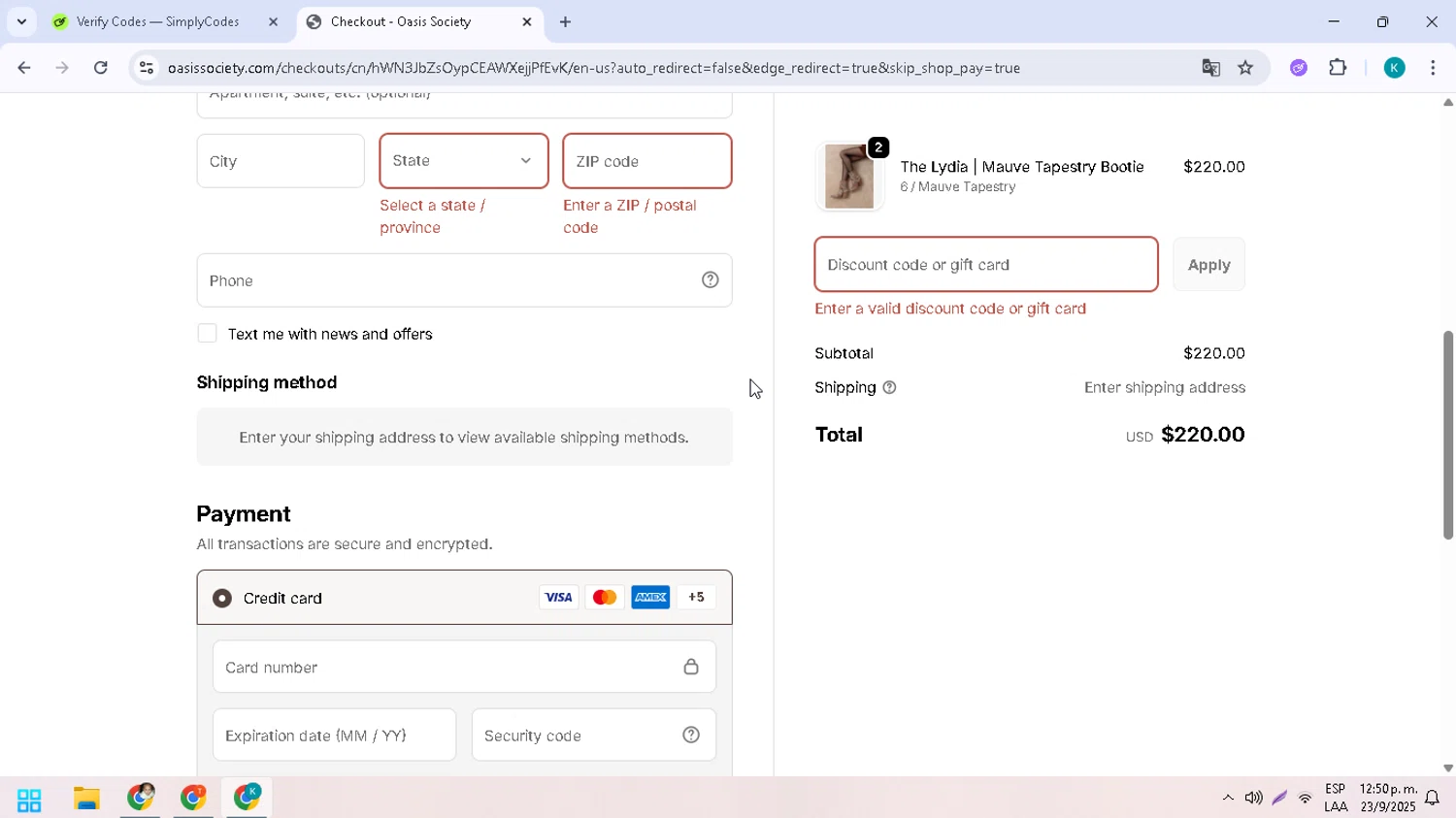Image resolution: width=1456 pixels, height=818 pixels.
Task: Click the browser back arrow
Action: click(x=24, y=68)
